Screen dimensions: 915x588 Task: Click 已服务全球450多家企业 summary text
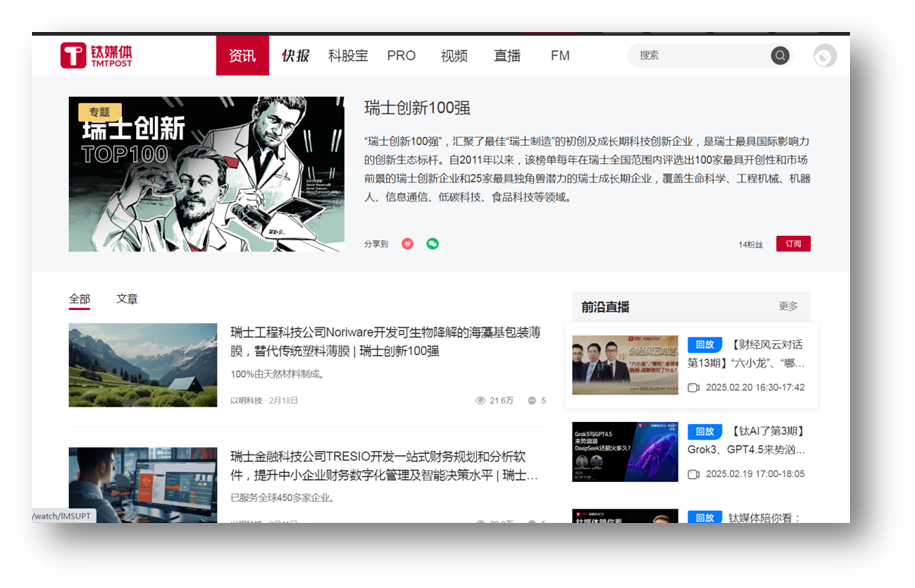tap(282, 498)
